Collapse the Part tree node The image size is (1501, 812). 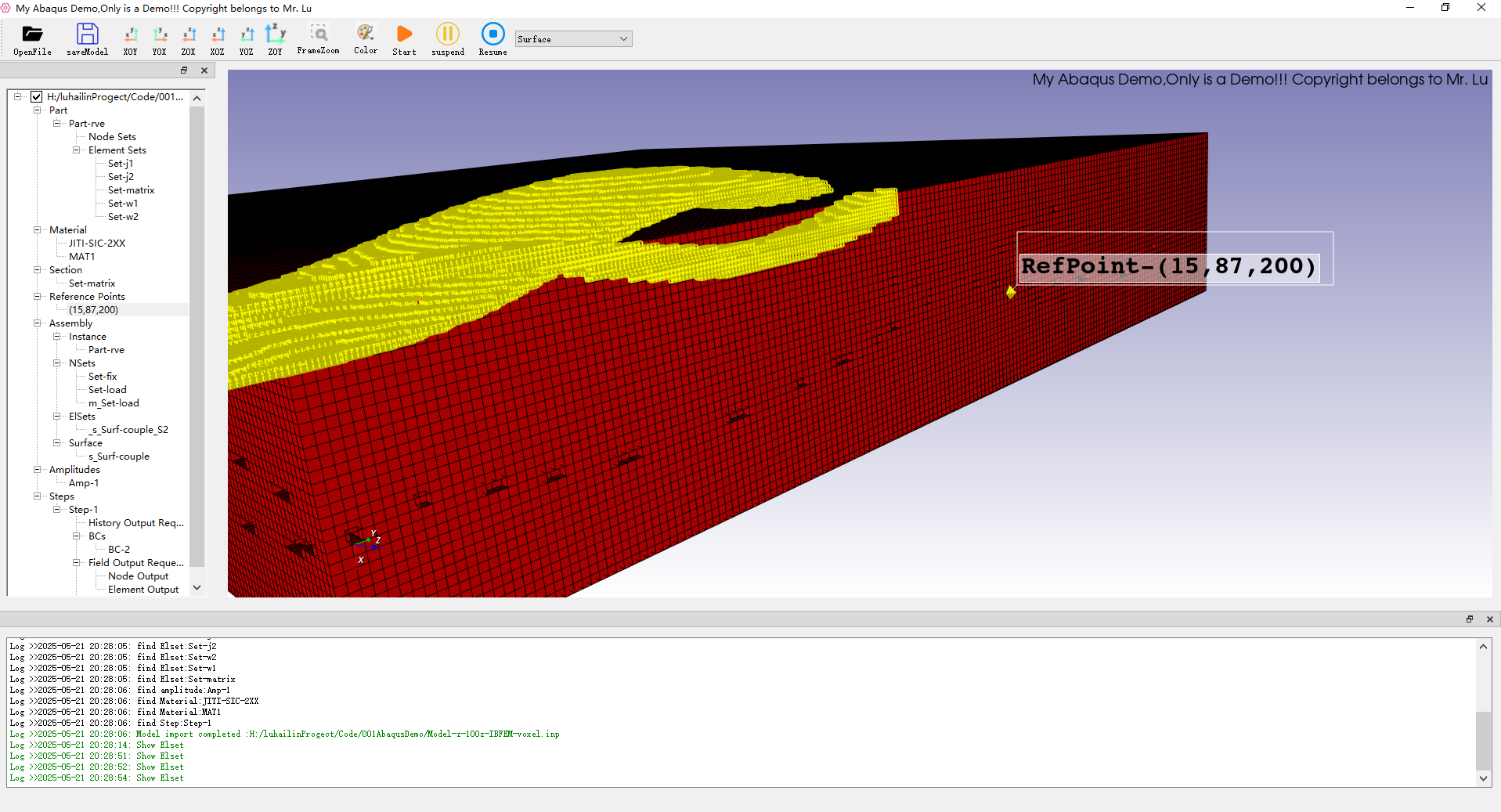click(37, 110)
